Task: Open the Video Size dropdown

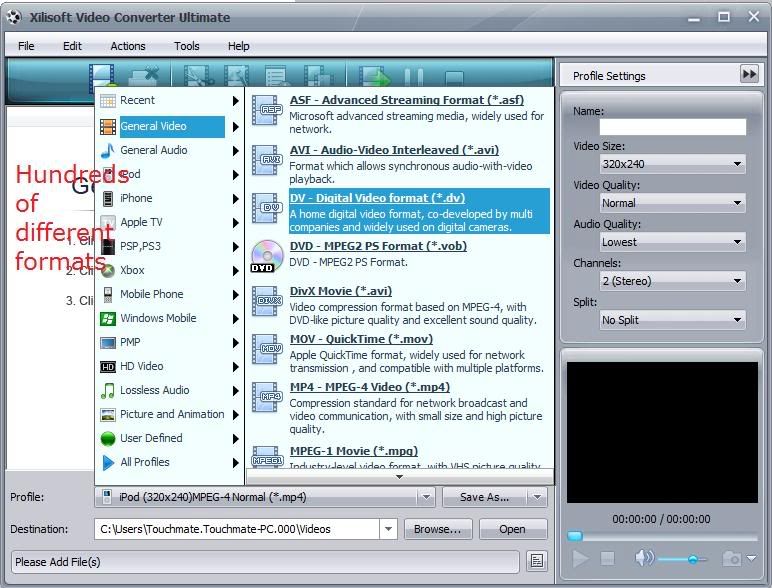Action: (672, 164)
